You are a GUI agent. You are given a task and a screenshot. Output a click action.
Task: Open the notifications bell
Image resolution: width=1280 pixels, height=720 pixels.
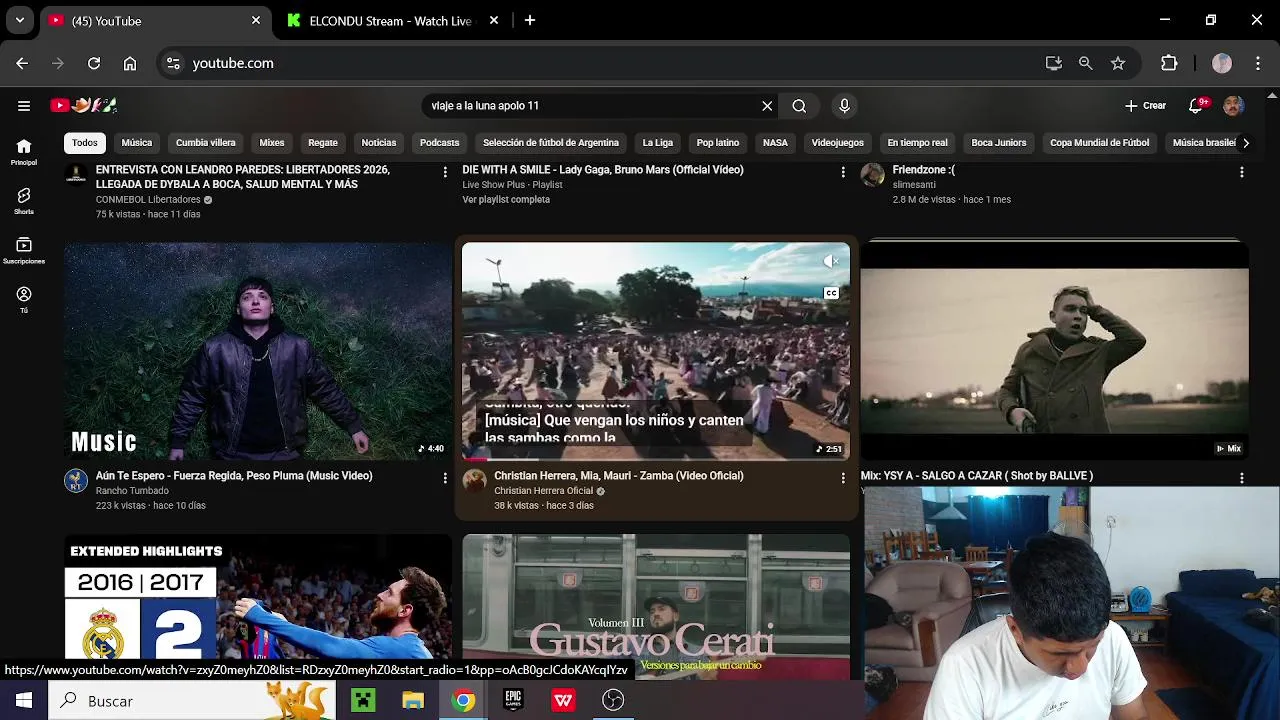tap(1196, 105)
